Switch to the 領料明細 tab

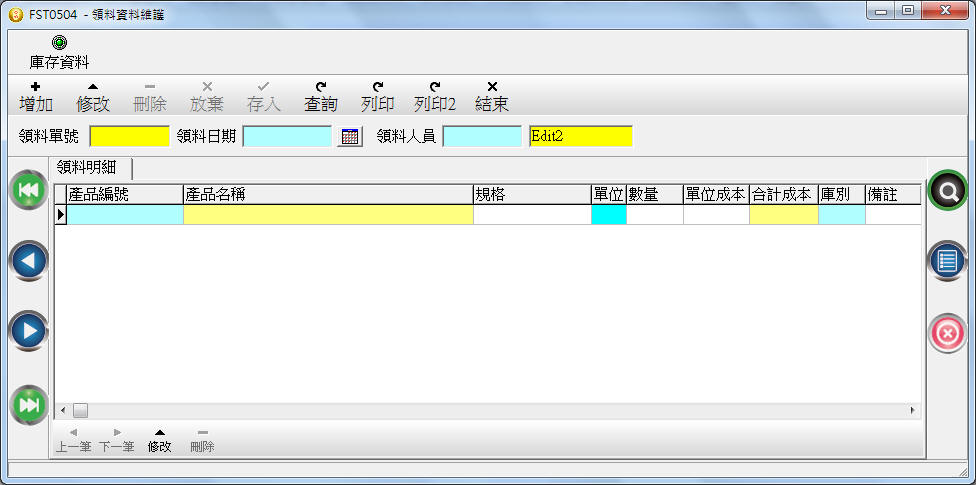pos(92,167)
